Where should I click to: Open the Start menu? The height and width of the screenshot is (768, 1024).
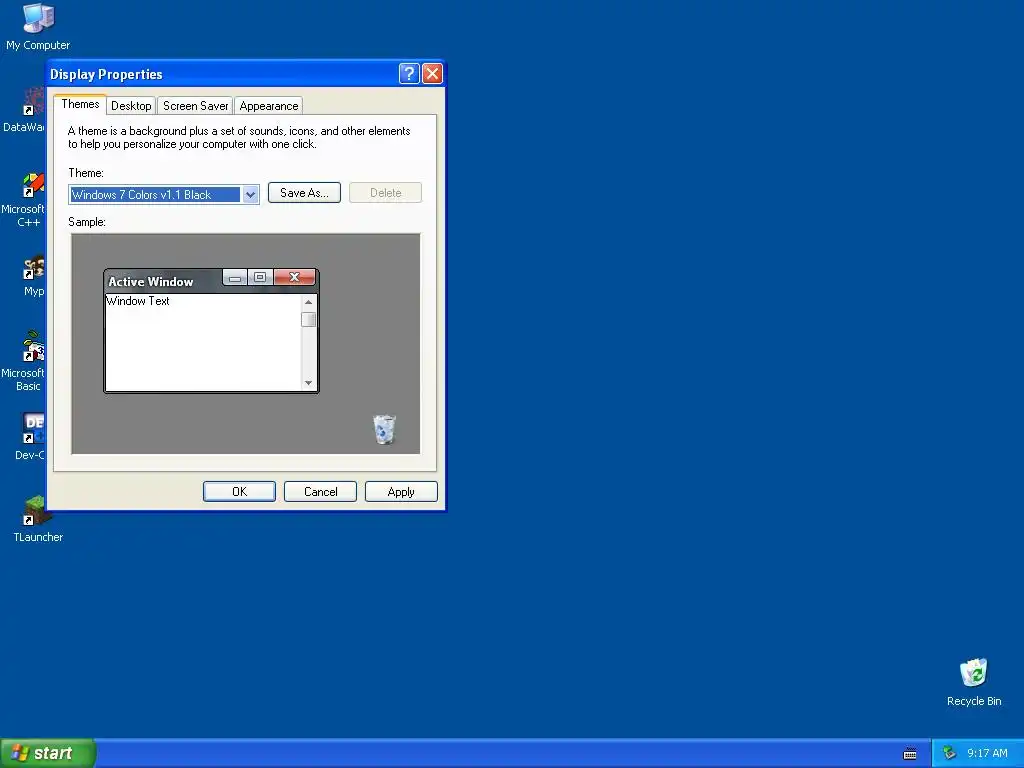pos(48,753)
